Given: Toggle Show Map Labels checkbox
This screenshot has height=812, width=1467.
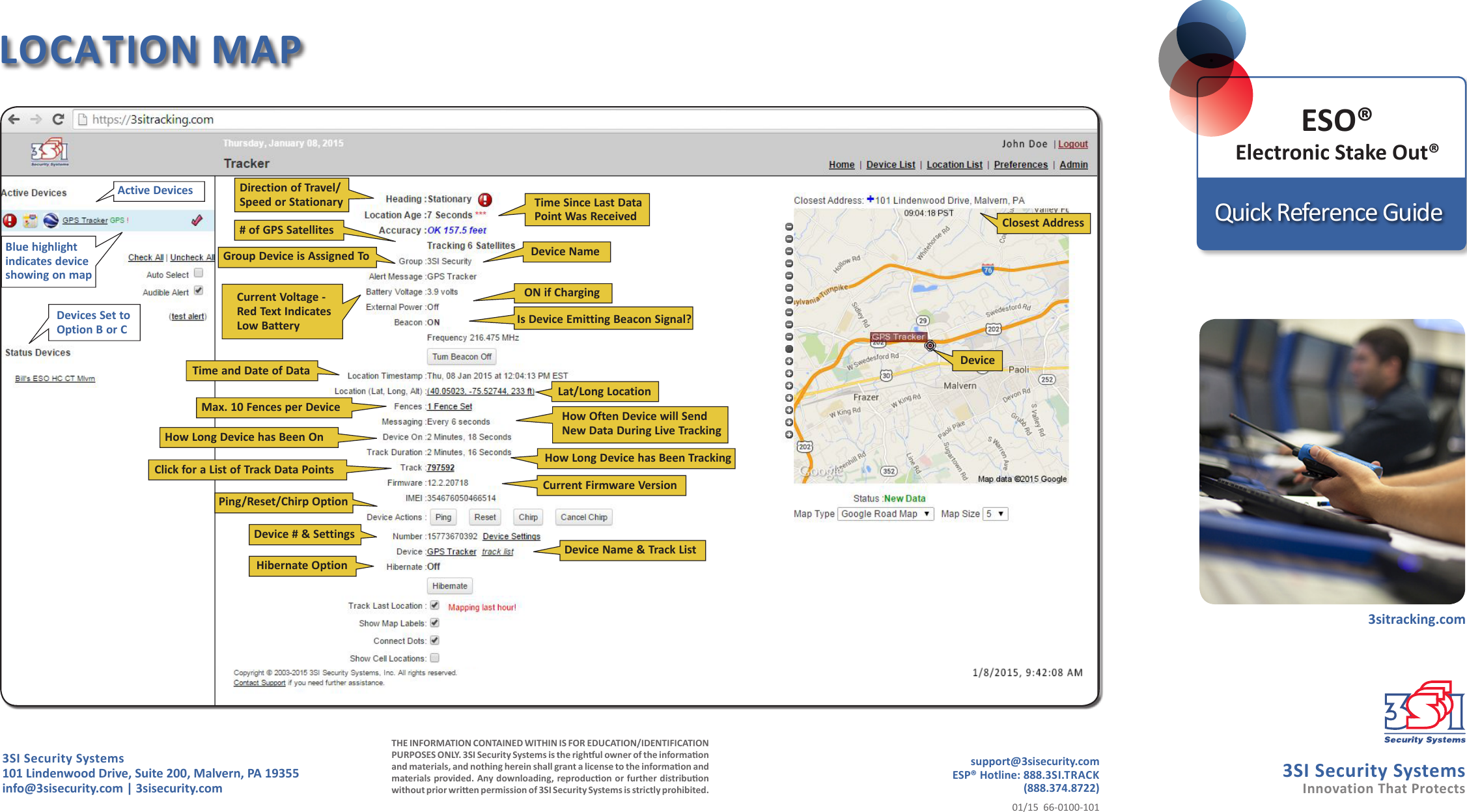Looking at the screenshot, I should coord(434,623).
